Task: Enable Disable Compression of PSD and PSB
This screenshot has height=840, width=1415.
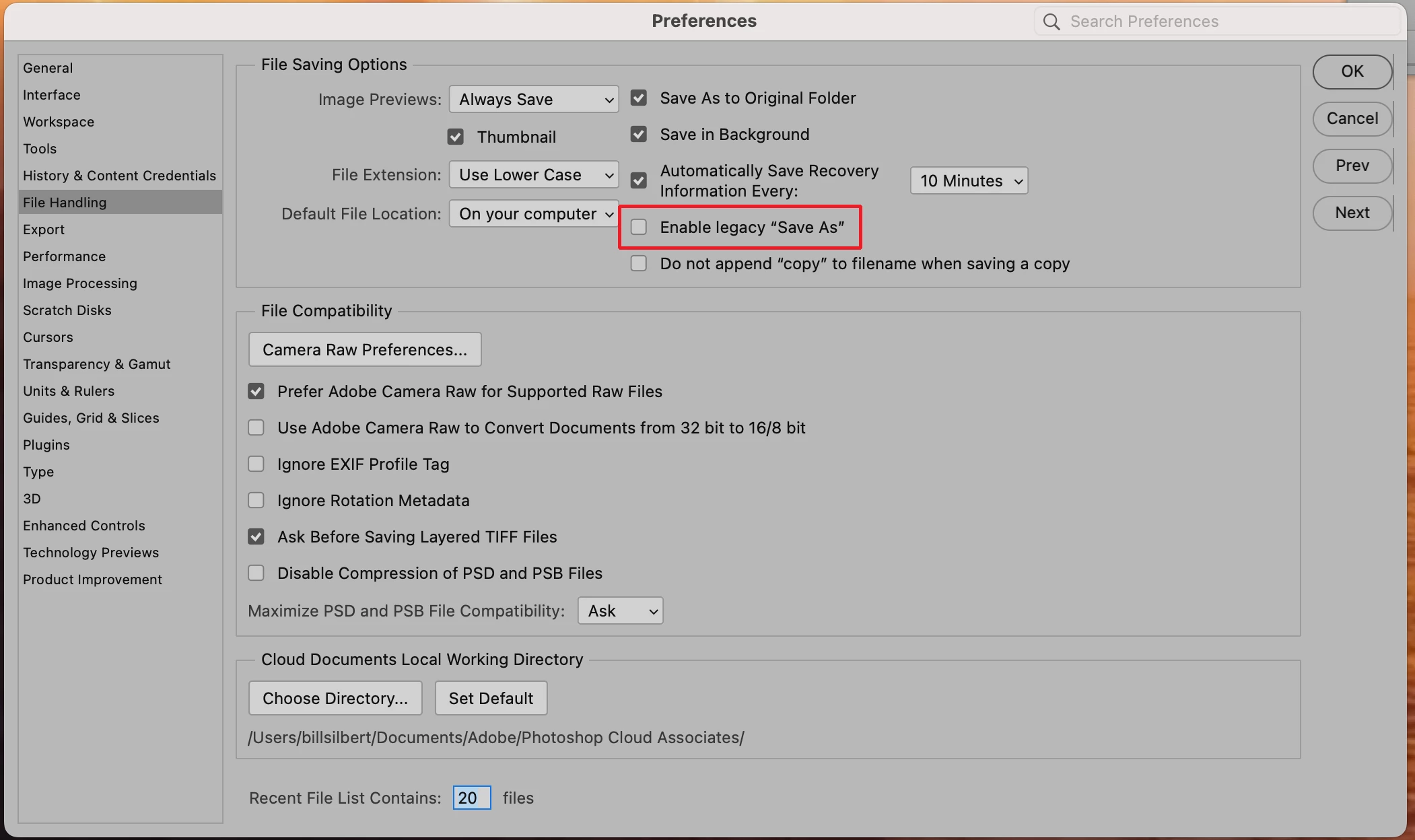Action: pyautogui.click(x=256, y=573)
